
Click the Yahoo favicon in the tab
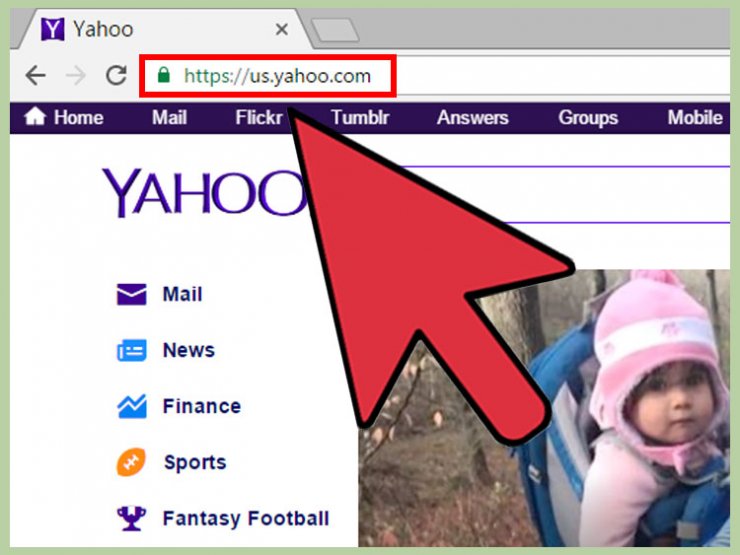coord(52,29)
